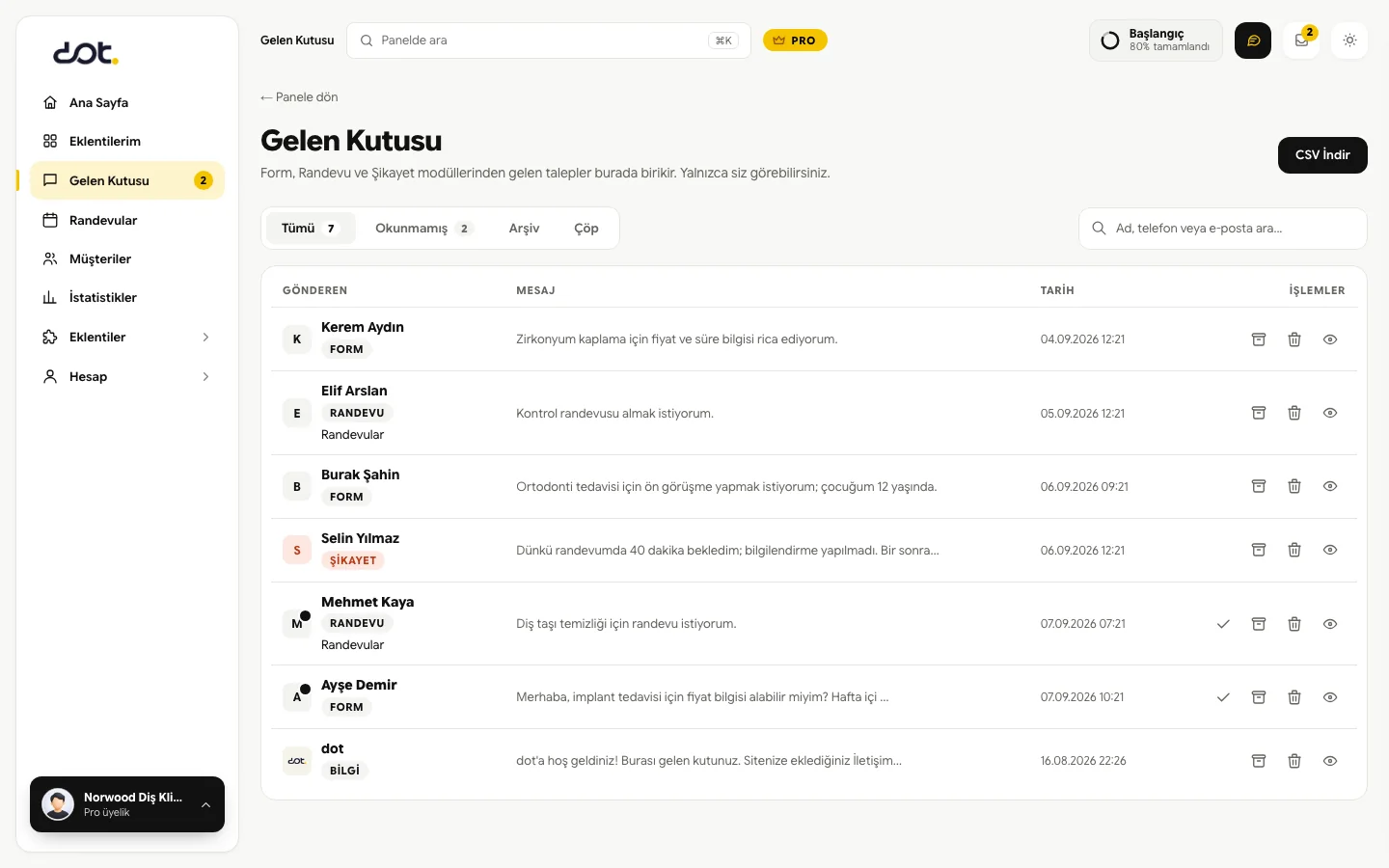Open the Norwood Diş Kli... account menu
Screen dimensions: 1389x868
point(127,804)
